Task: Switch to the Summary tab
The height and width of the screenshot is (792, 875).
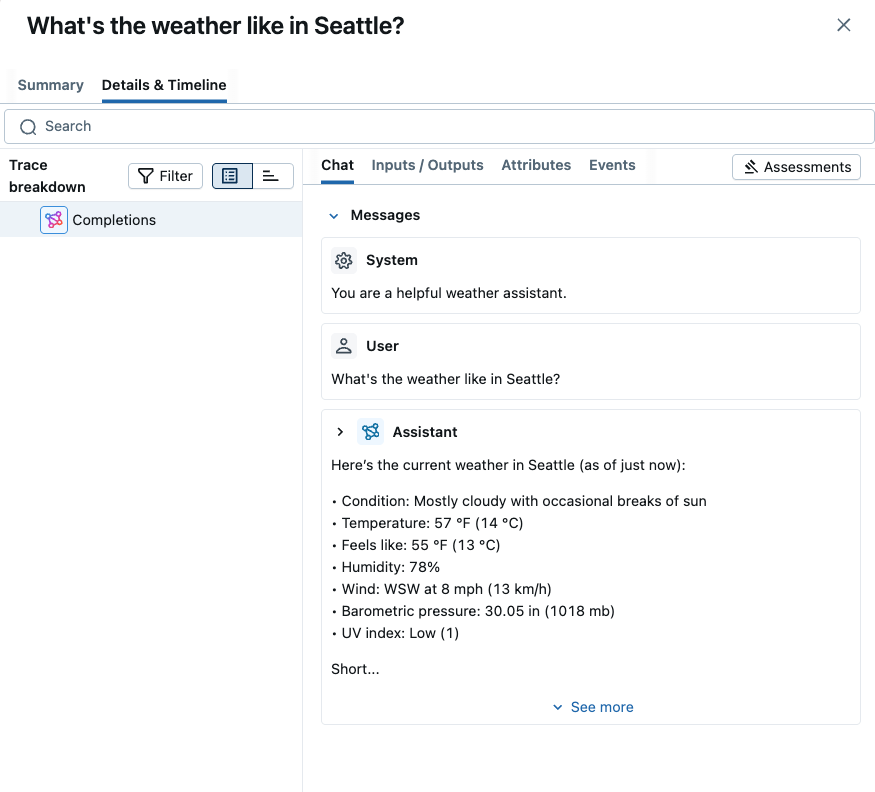Action: [x=50, y=85]
